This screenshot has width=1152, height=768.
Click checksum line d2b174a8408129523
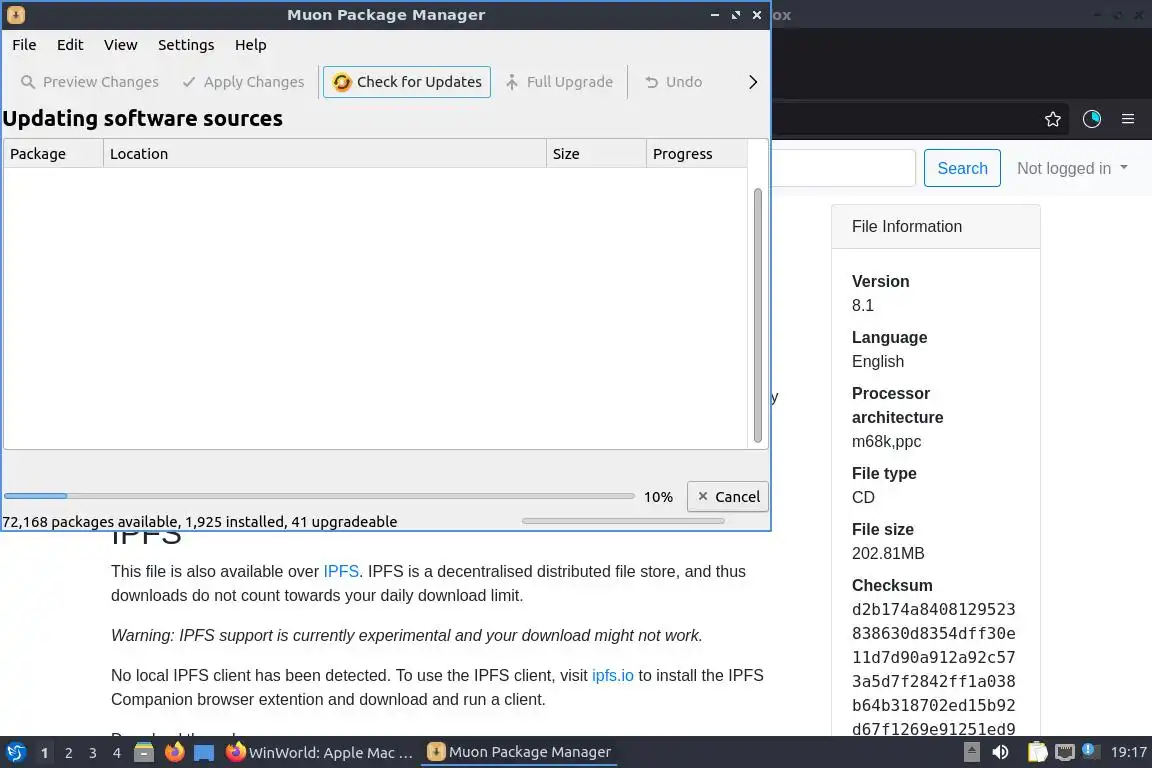[x=933, y=610]
